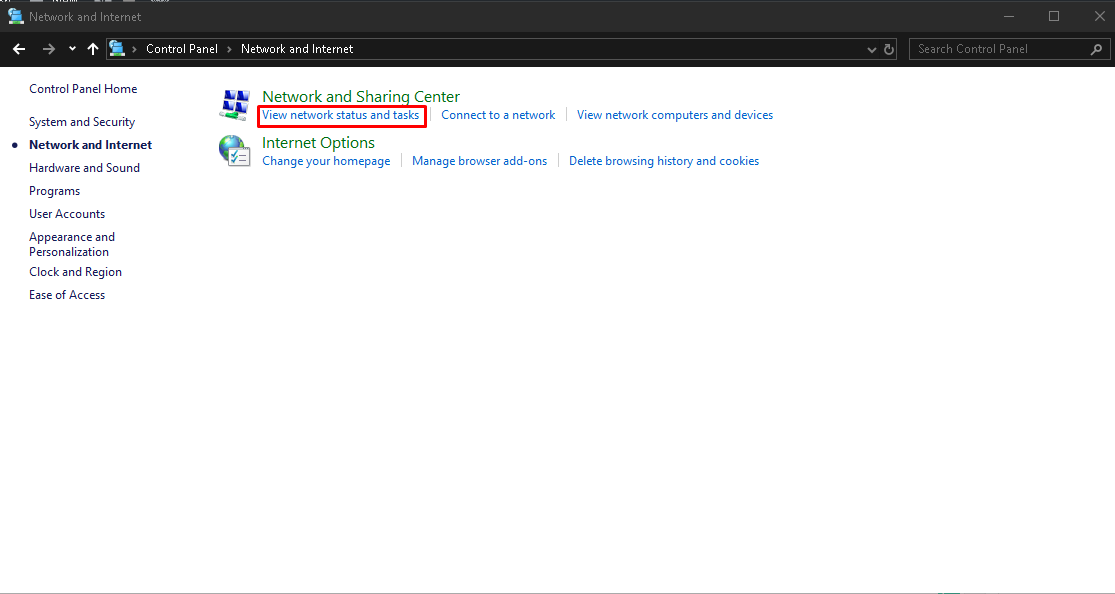Open Hardware and Sound category
This screenshot has height=594, width=1115.
point(85,168)
